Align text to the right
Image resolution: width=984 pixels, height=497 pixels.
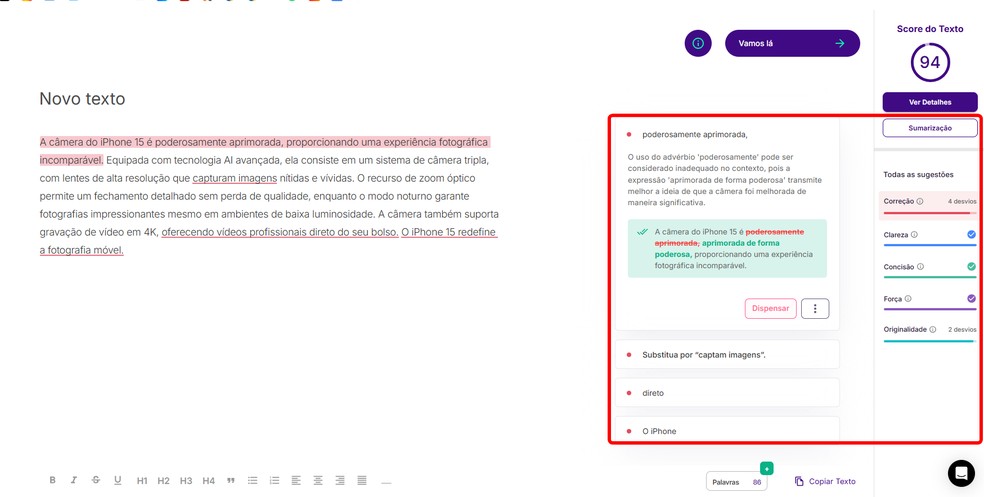click(x=340, y=481)
